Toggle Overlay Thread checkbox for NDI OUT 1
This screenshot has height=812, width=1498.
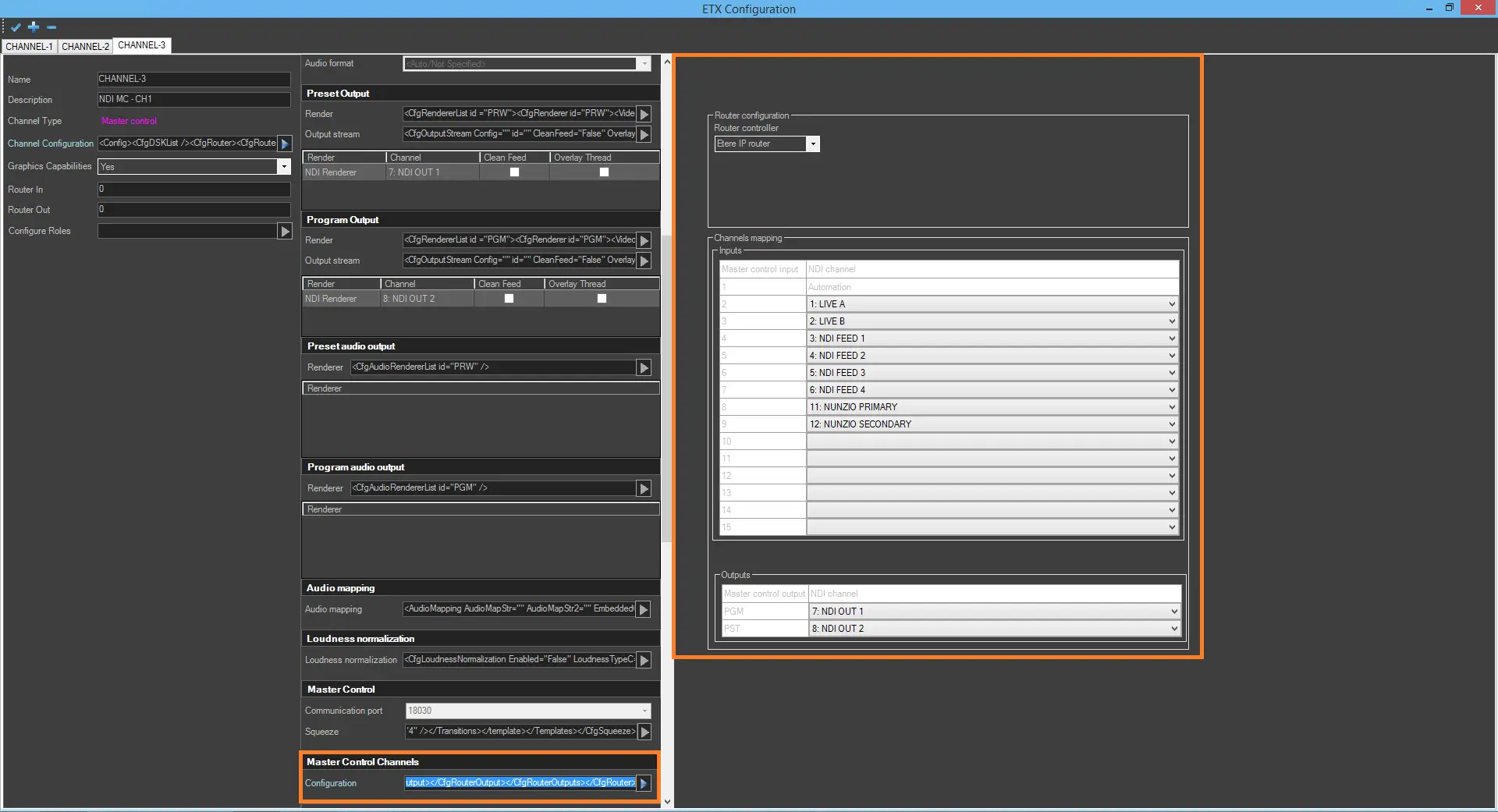(604, 172)
